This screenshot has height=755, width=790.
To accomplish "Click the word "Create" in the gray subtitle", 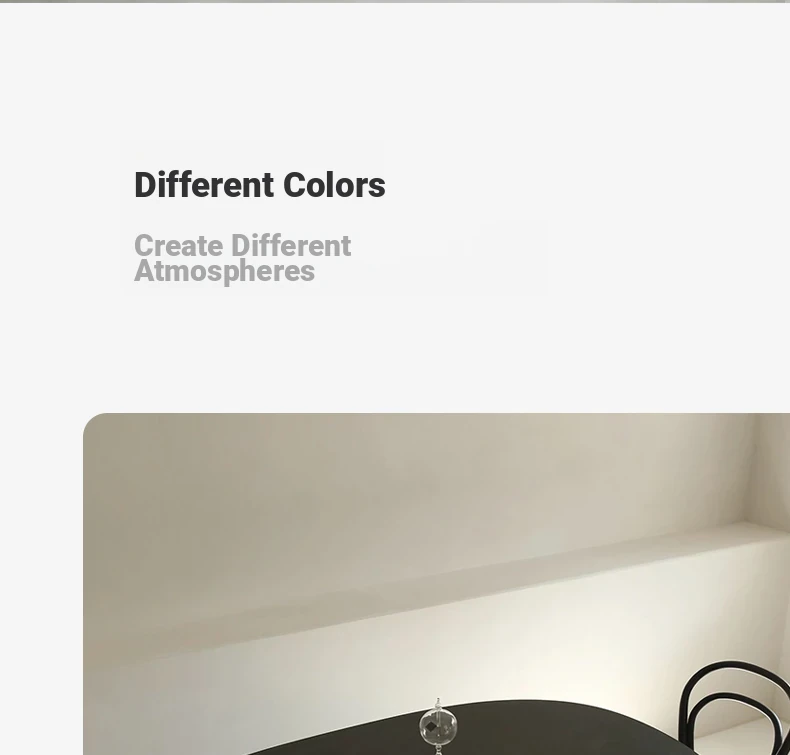I will click(178, 246).
